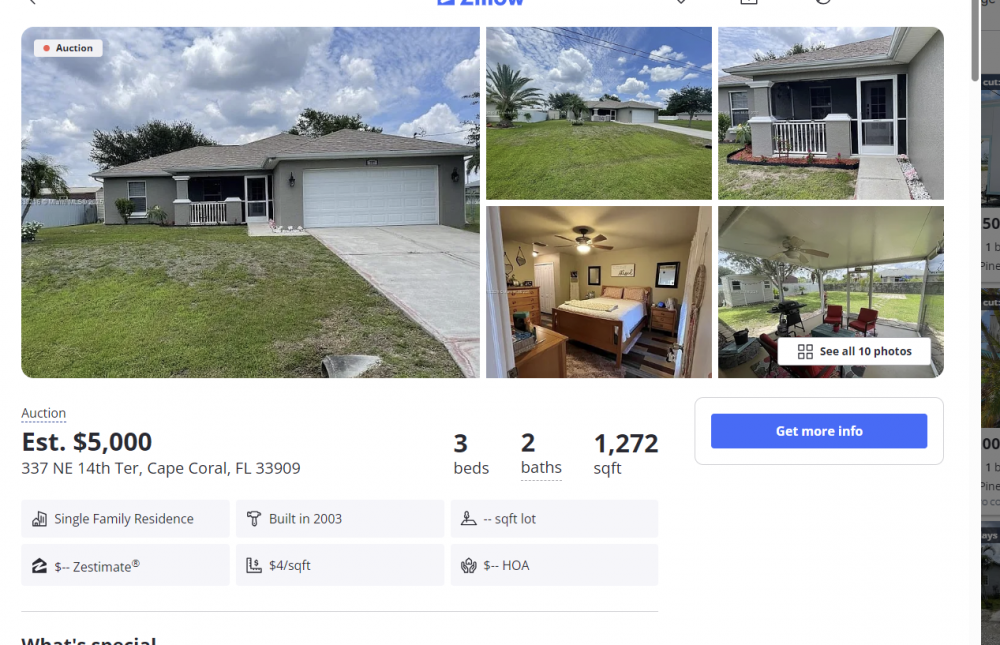
Task: Click the price-per-sqft ruler icon
Action: click(254, 565)
